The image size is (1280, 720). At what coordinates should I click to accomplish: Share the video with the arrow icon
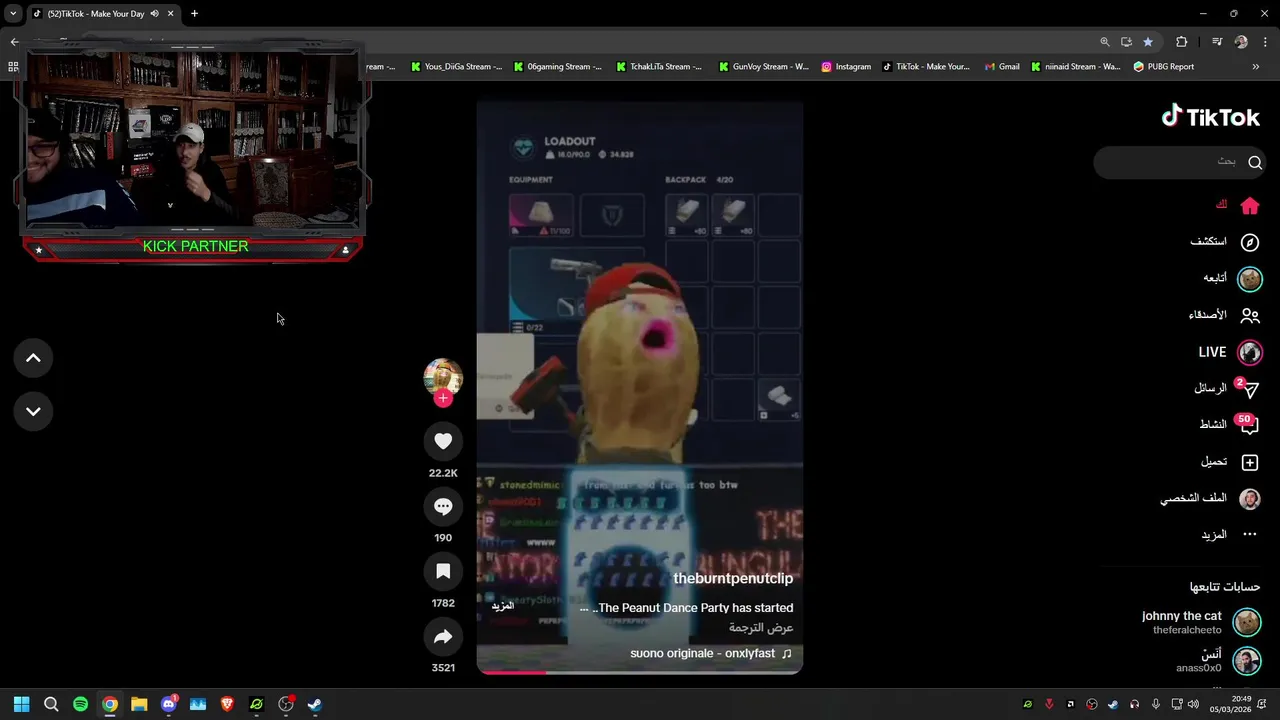[443, 637]
